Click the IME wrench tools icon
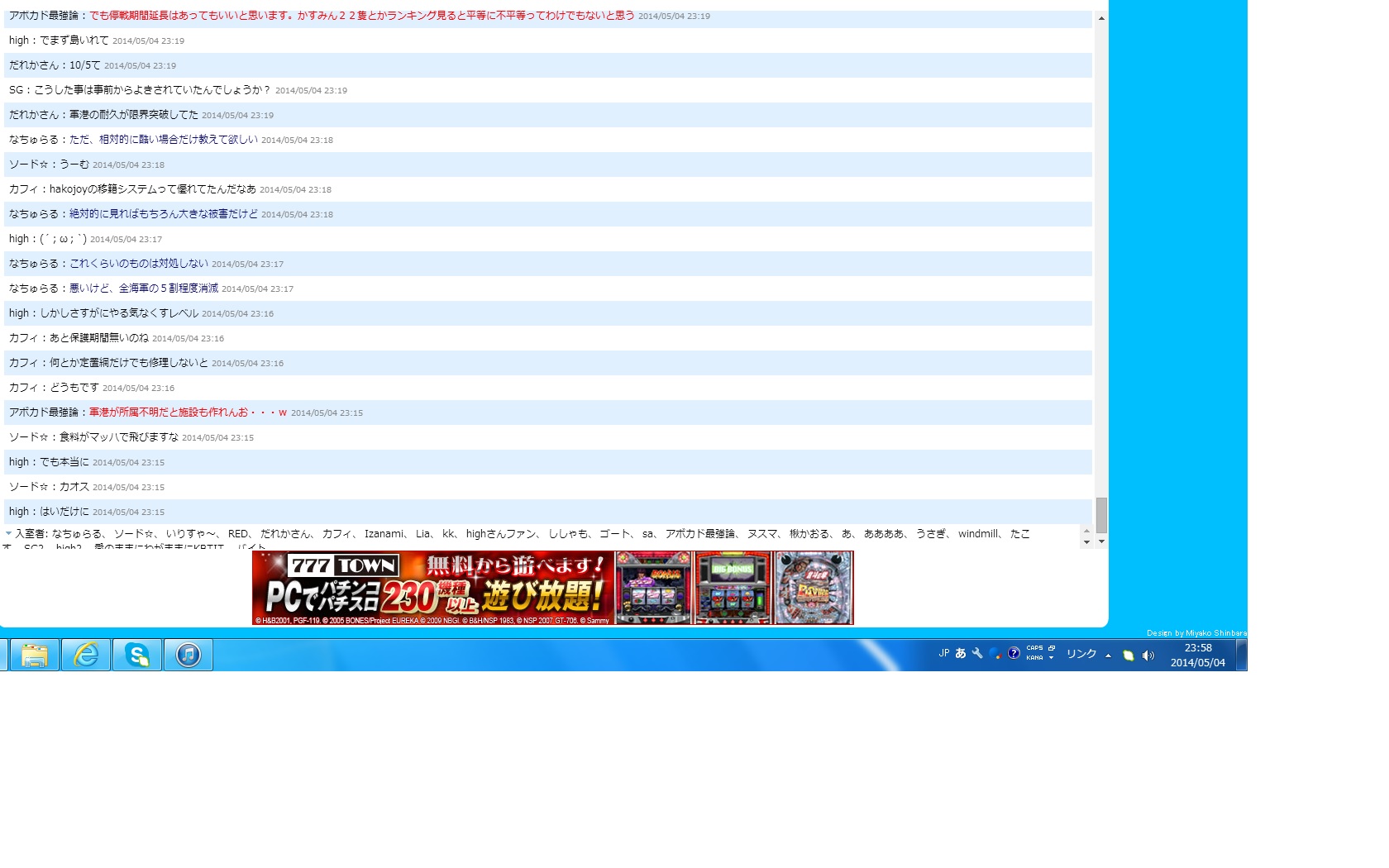Screen dimensions: 1389x868 click(x=977, y=653)
